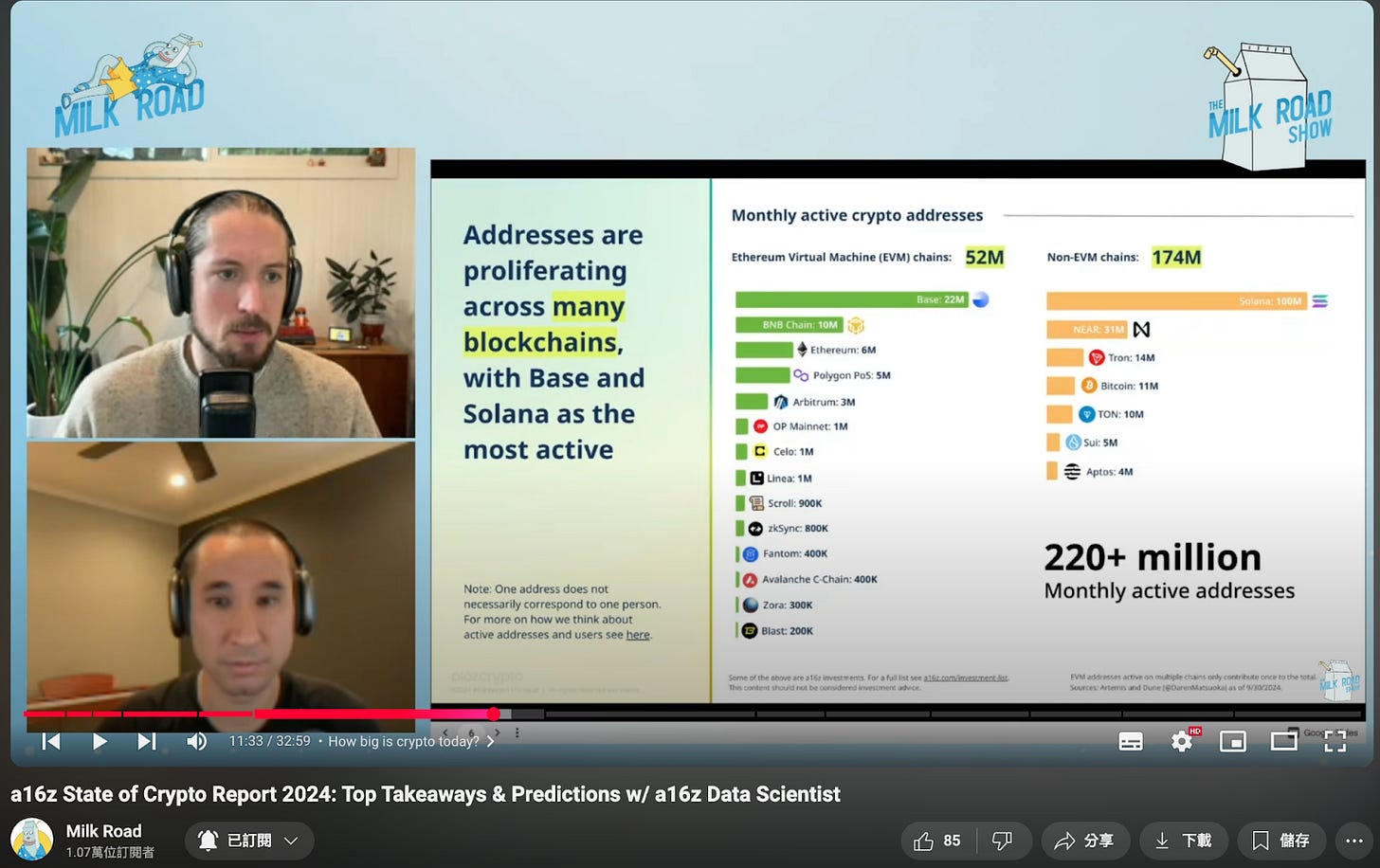Click the Sui icon
The width and height of the screenshot is (1380, 868).
click(1074, 443)
